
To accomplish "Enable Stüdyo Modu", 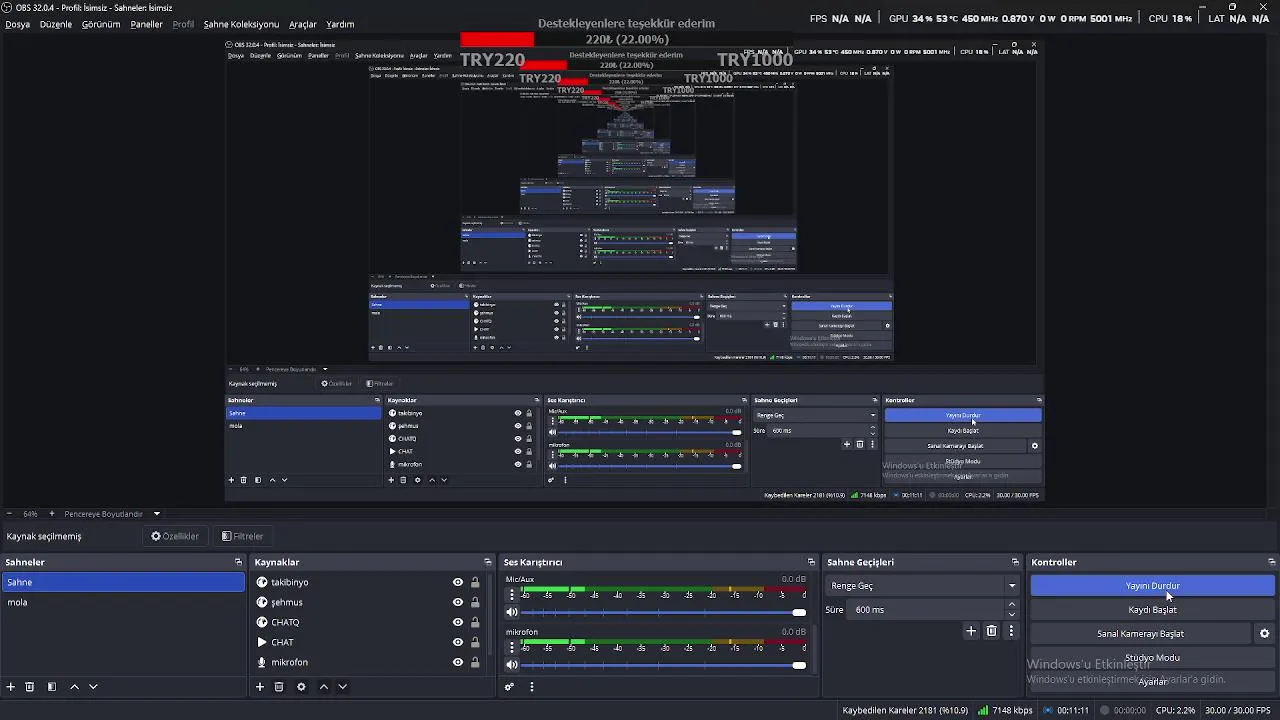I will coord(1152,658).
